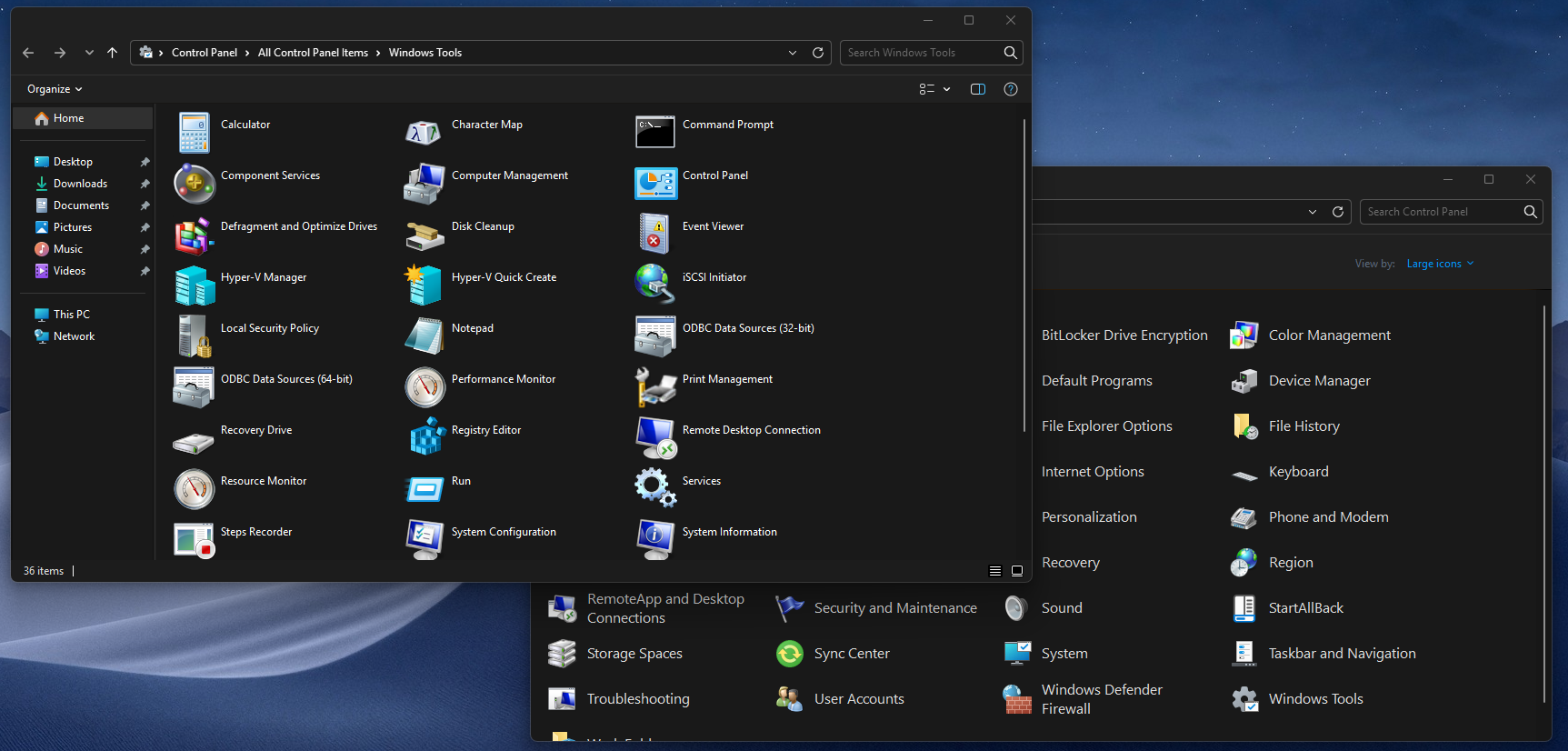Click the Windows Tools vertical scrollbar

pos(1024,273)
